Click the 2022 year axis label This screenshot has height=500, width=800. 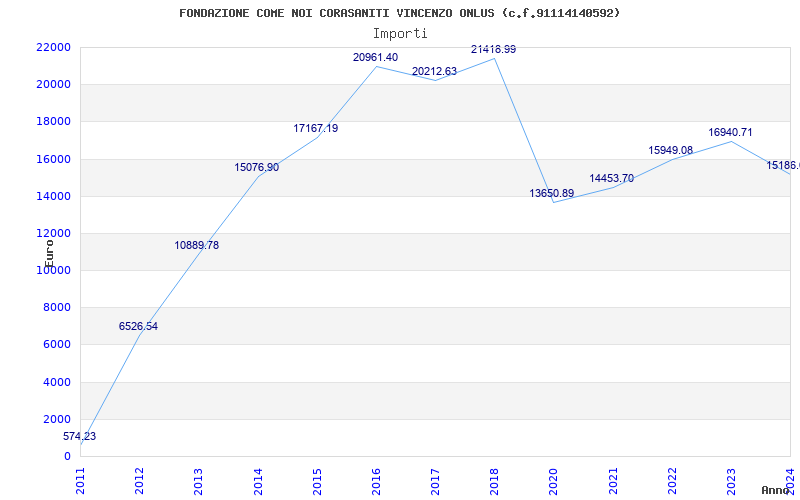click(x=672, y=481)
